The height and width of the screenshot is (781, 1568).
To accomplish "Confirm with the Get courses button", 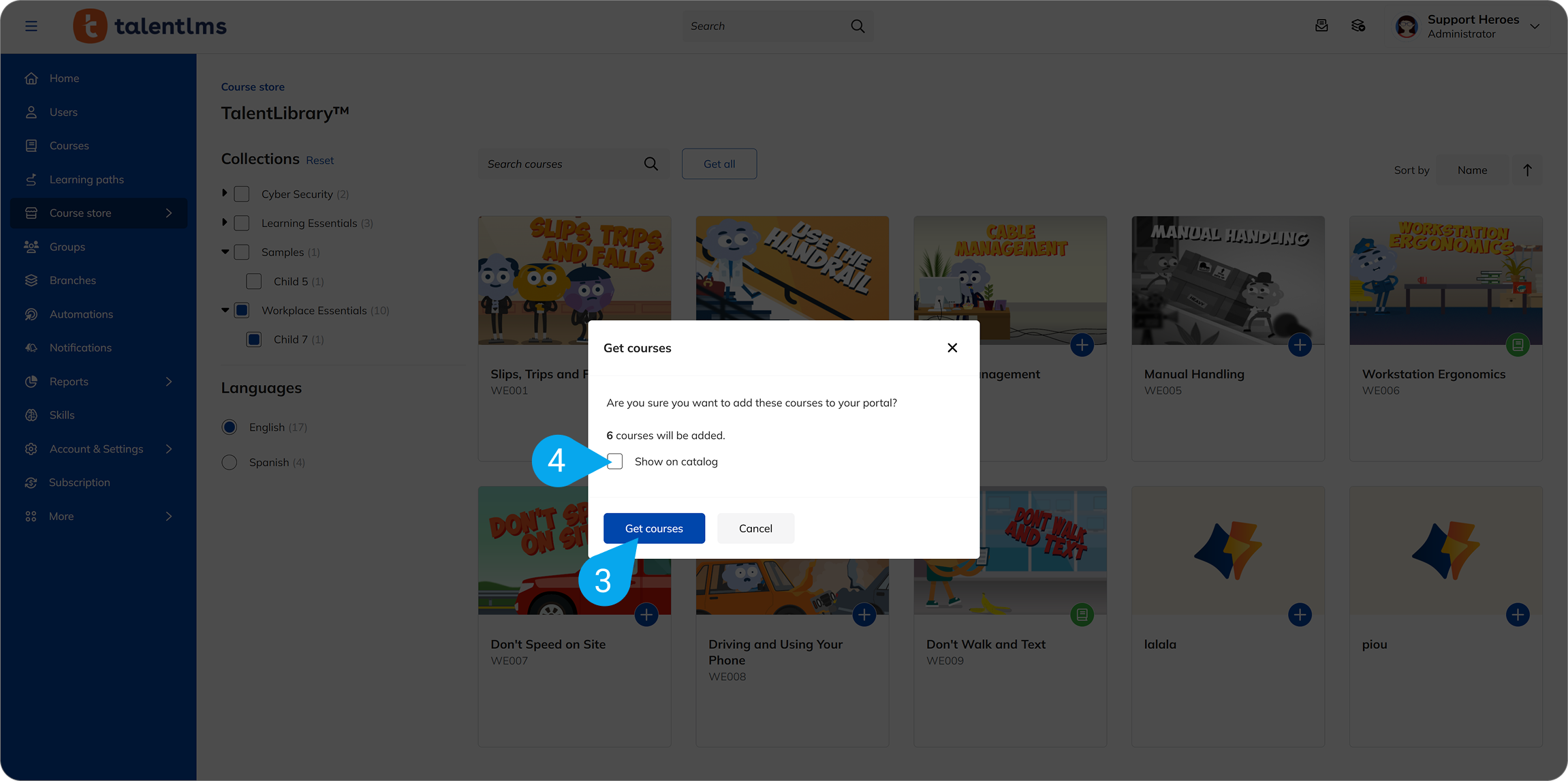I will (x=654, y=528).
